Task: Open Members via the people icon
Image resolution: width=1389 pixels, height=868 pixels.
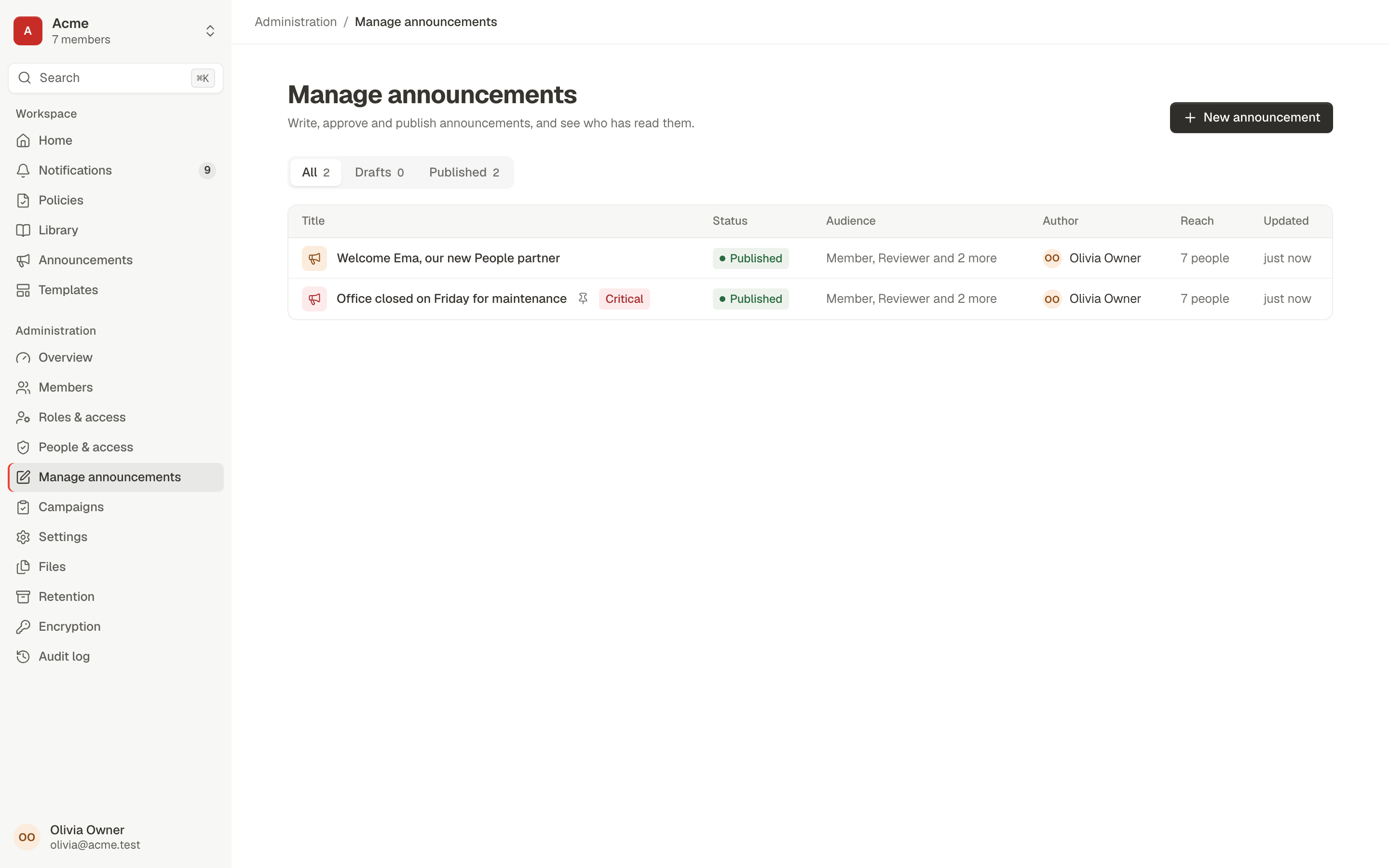Action: pyautogui.click(x=23, y=388)
